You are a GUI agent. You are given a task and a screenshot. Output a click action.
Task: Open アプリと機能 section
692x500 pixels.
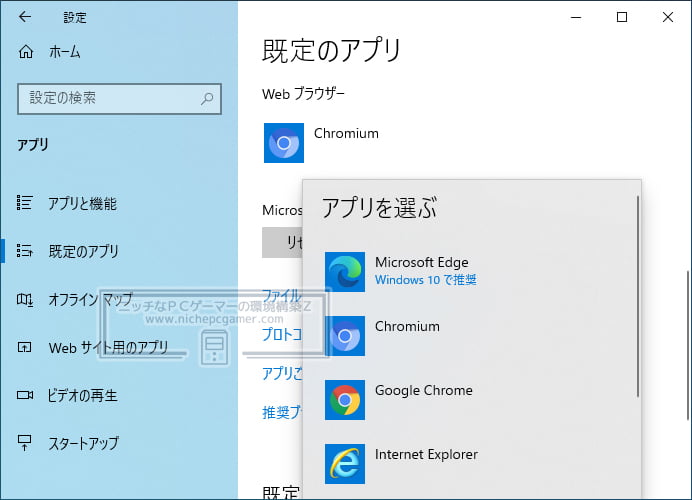(82, 203)
